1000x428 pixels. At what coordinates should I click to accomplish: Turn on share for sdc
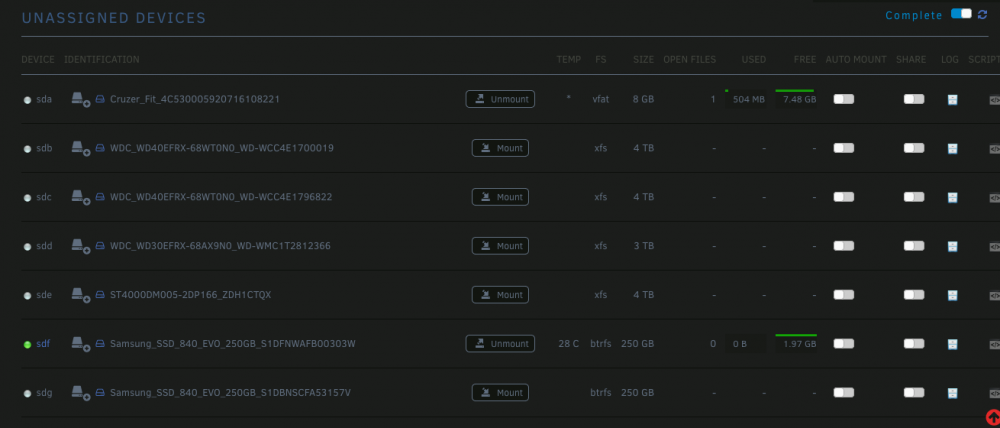(914, 197)
